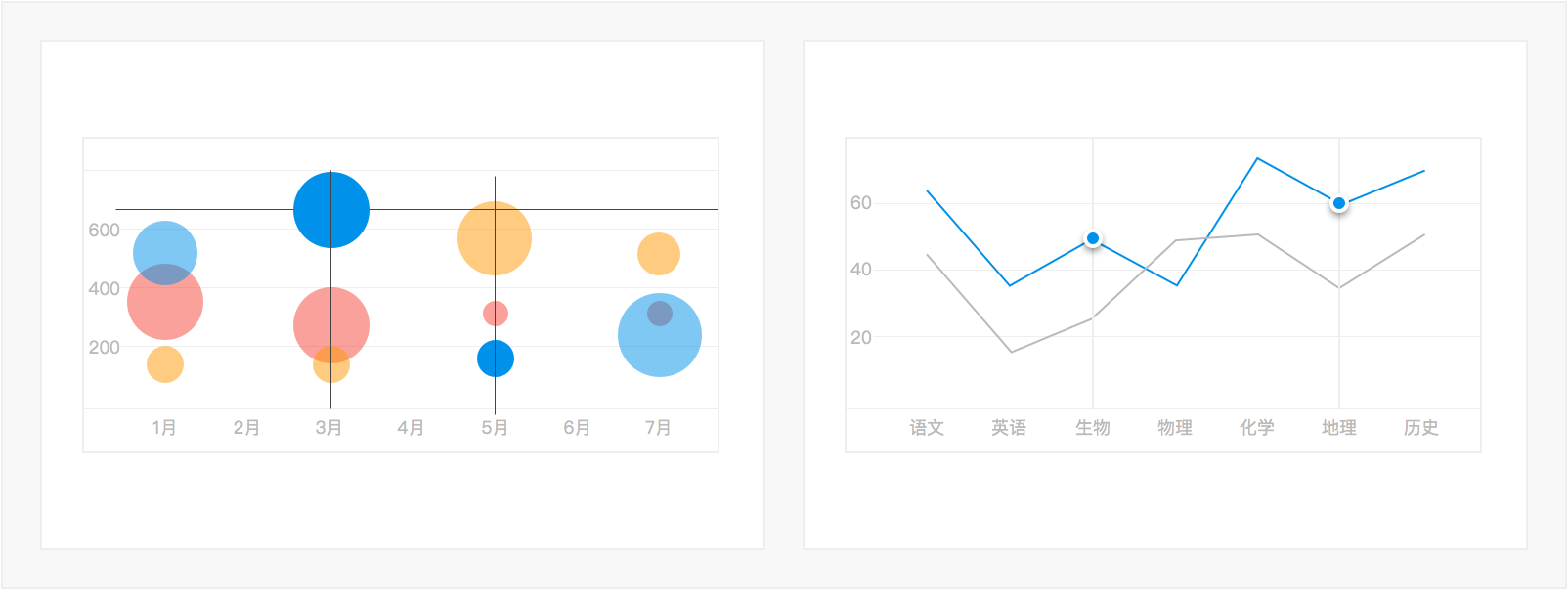Click the 600 value on bubble chart axis
The width and height of the screenshot is (1568, 590).
[x=104, y=231]
